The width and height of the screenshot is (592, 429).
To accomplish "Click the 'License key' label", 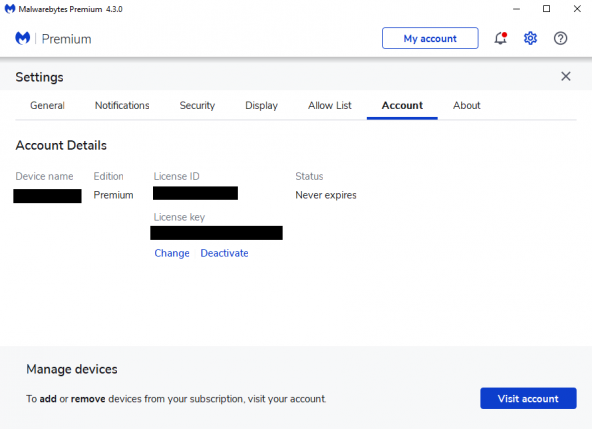I will [179, 217].
